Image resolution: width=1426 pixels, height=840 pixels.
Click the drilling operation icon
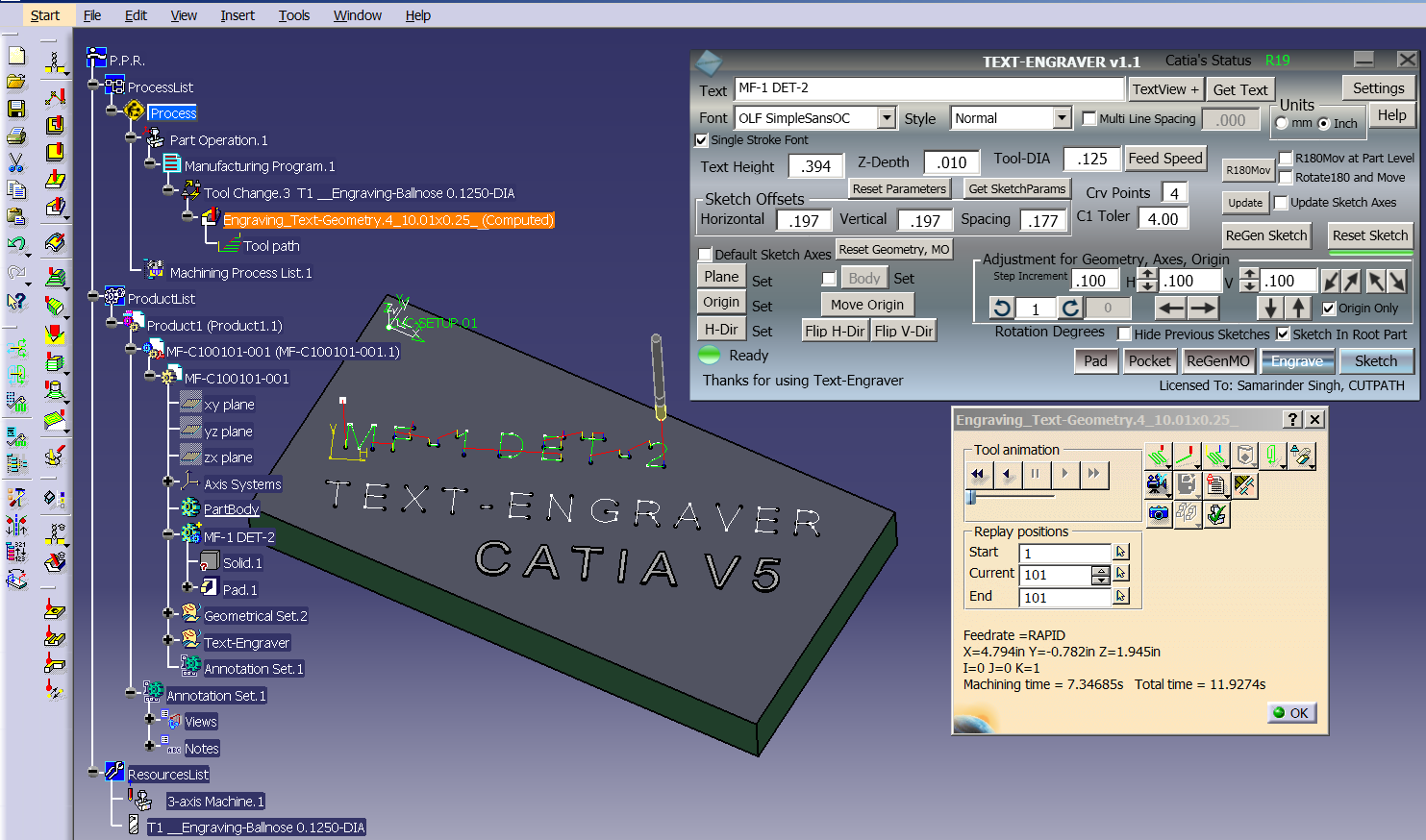pos(55,64)
